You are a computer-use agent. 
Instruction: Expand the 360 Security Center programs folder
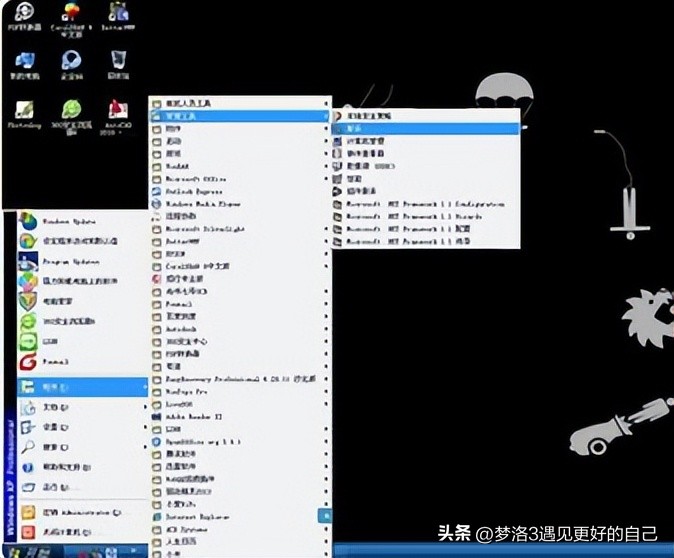[x=241, y=341]
